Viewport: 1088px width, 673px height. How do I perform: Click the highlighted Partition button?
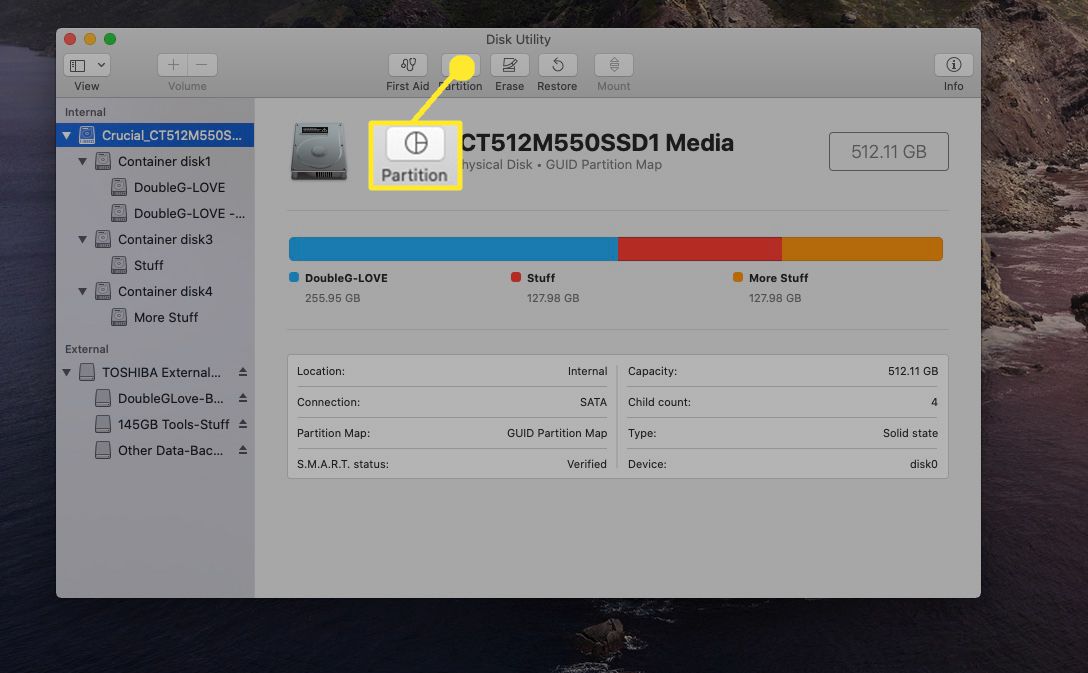[x=415, y=154]
